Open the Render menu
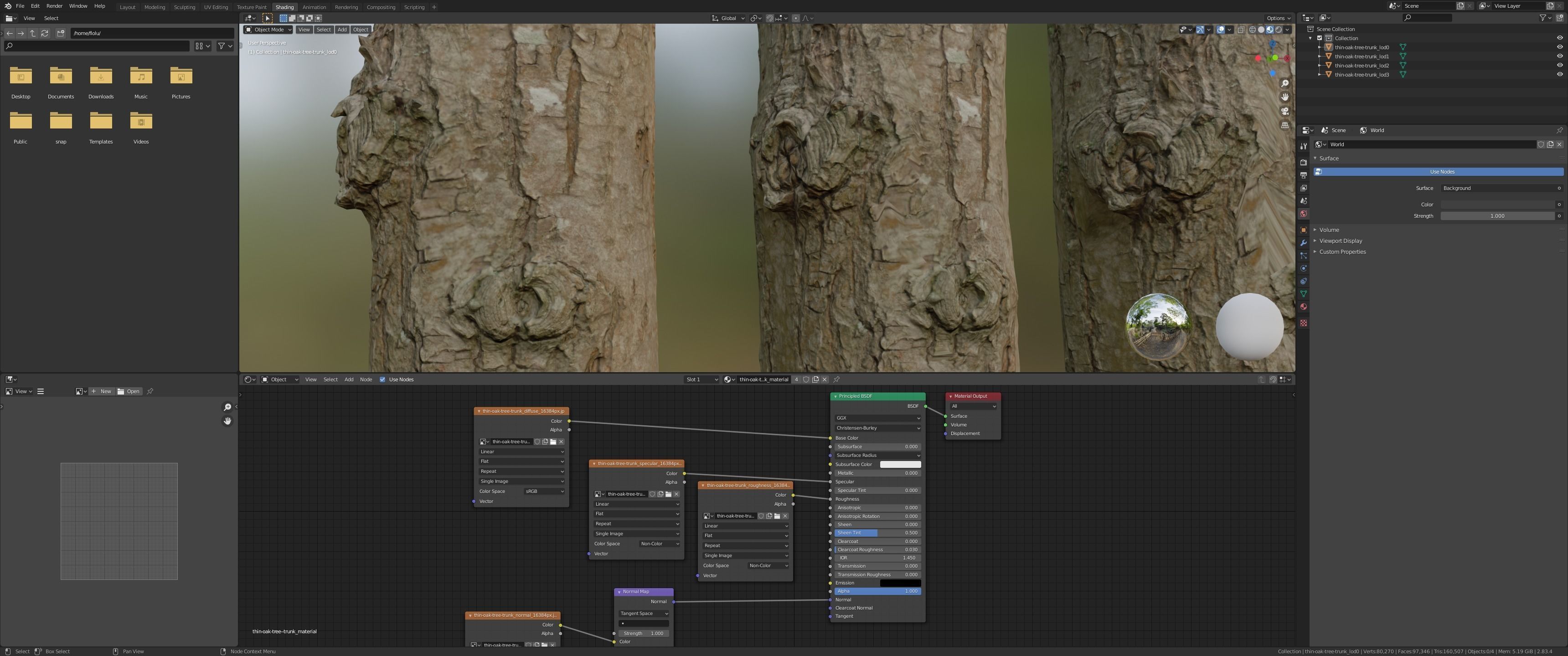1568x656 pixels. (x=54, y=6)
